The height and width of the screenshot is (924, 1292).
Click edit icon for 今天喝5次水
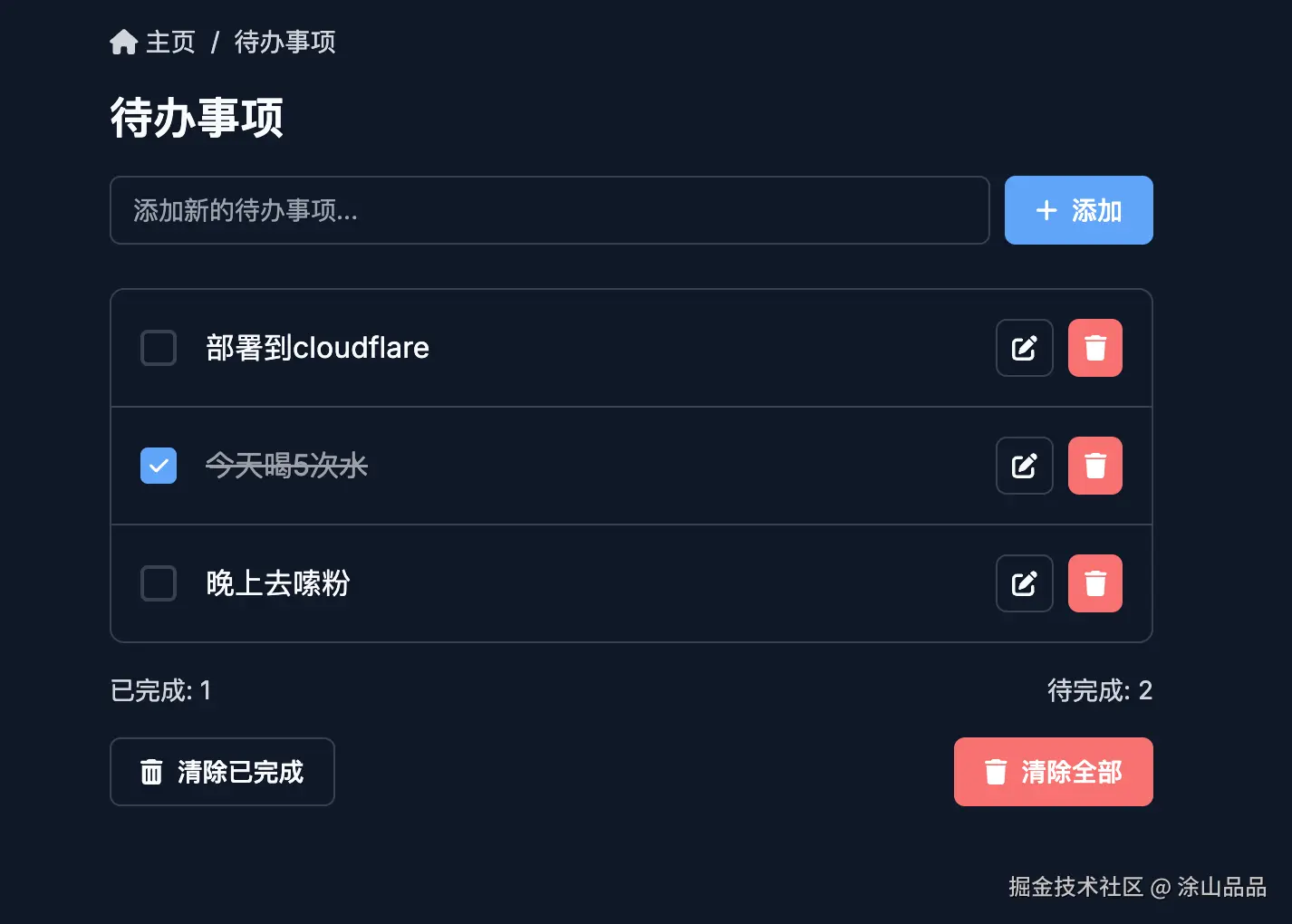coord(1024,466)
